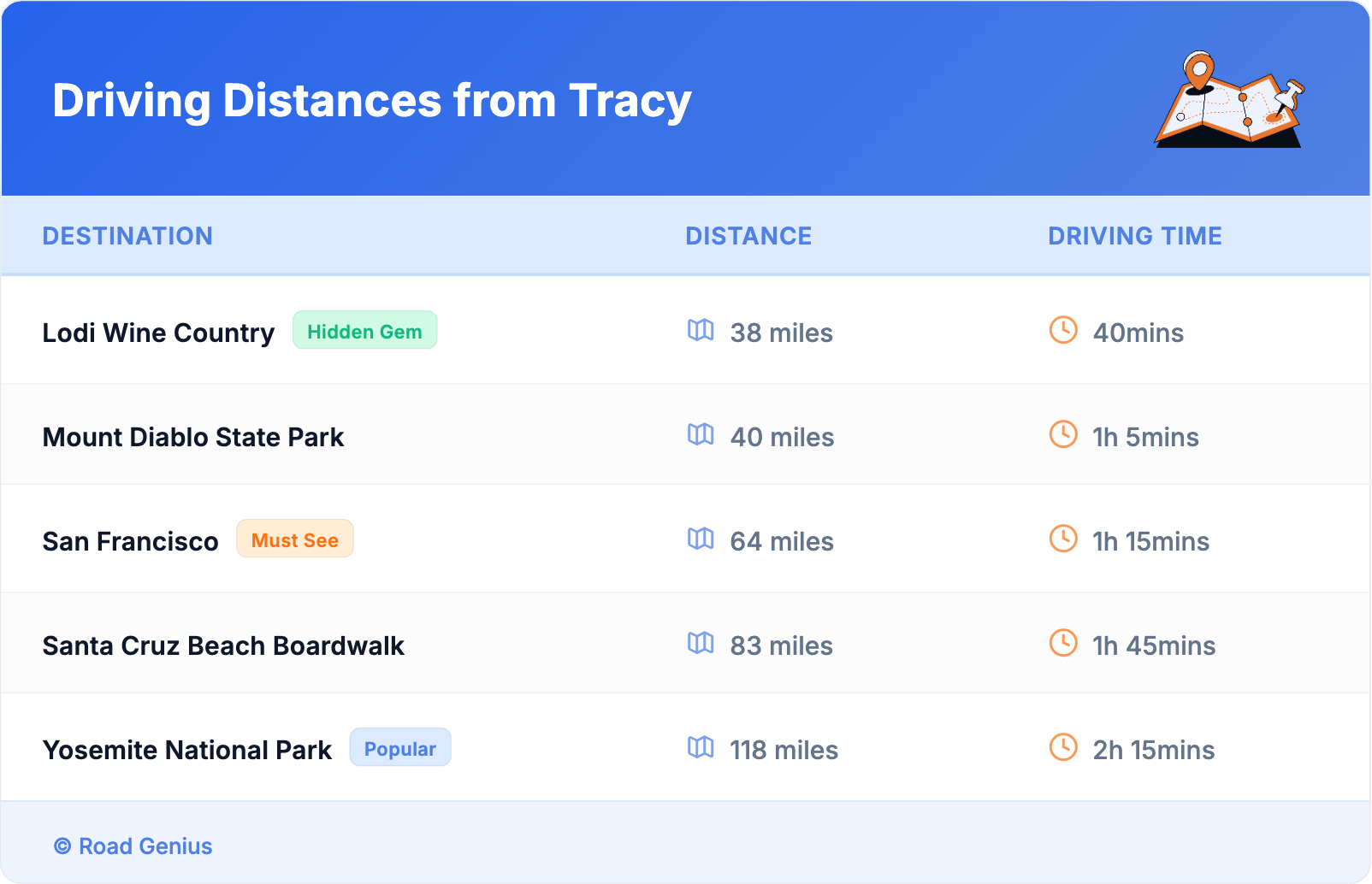Select the Lodi Wine Country destination
This screenshot has width=1372, height=884.
(x=158, y=333)
